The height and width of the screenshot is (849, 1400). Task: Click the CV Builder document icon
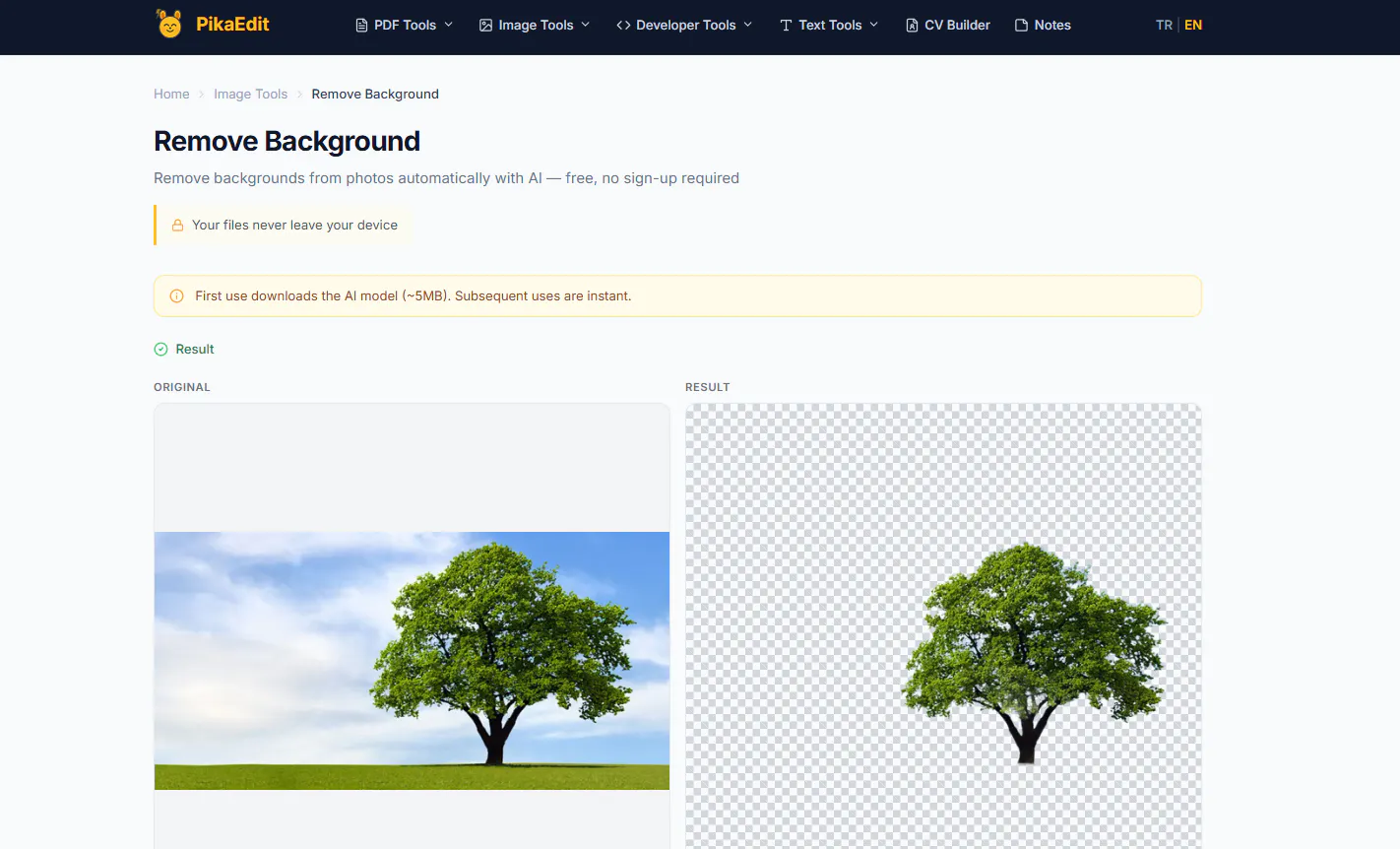point(912,26)
